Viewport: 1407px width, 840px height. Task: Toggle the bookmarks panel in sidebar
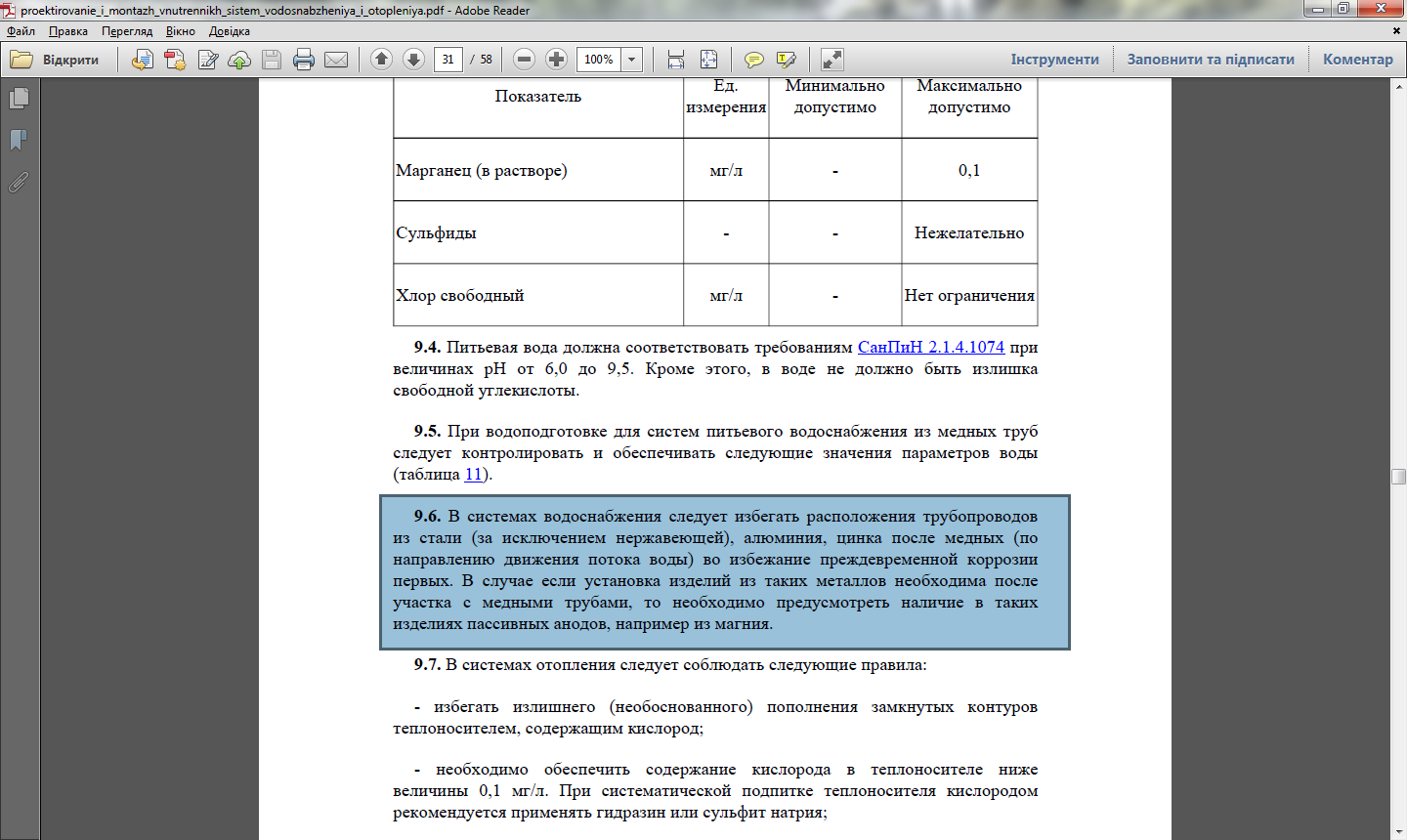[x=19, y=141]
